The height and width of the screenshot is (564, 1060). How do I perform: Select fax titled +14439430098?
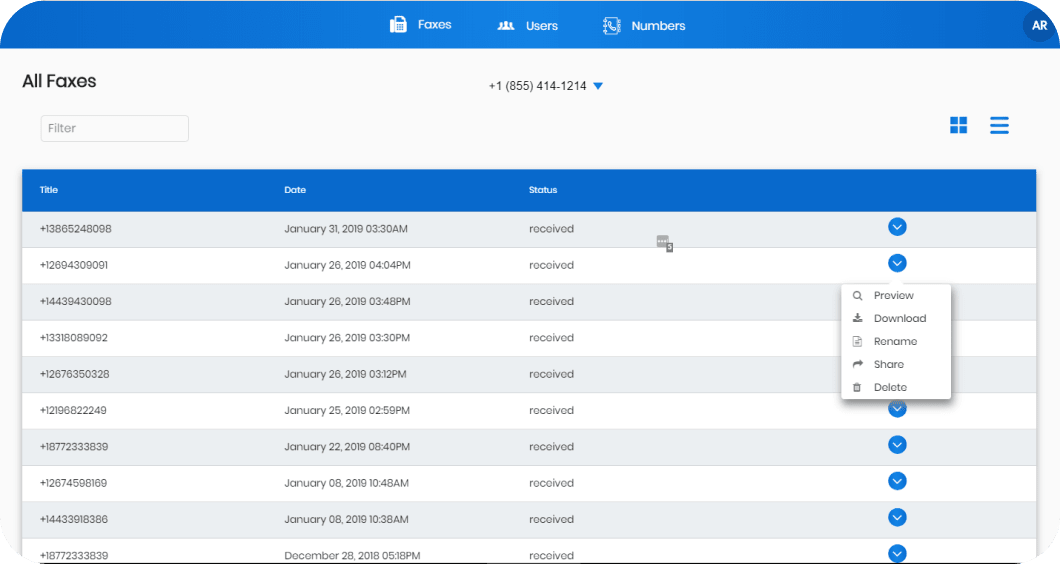coord(76,302)
